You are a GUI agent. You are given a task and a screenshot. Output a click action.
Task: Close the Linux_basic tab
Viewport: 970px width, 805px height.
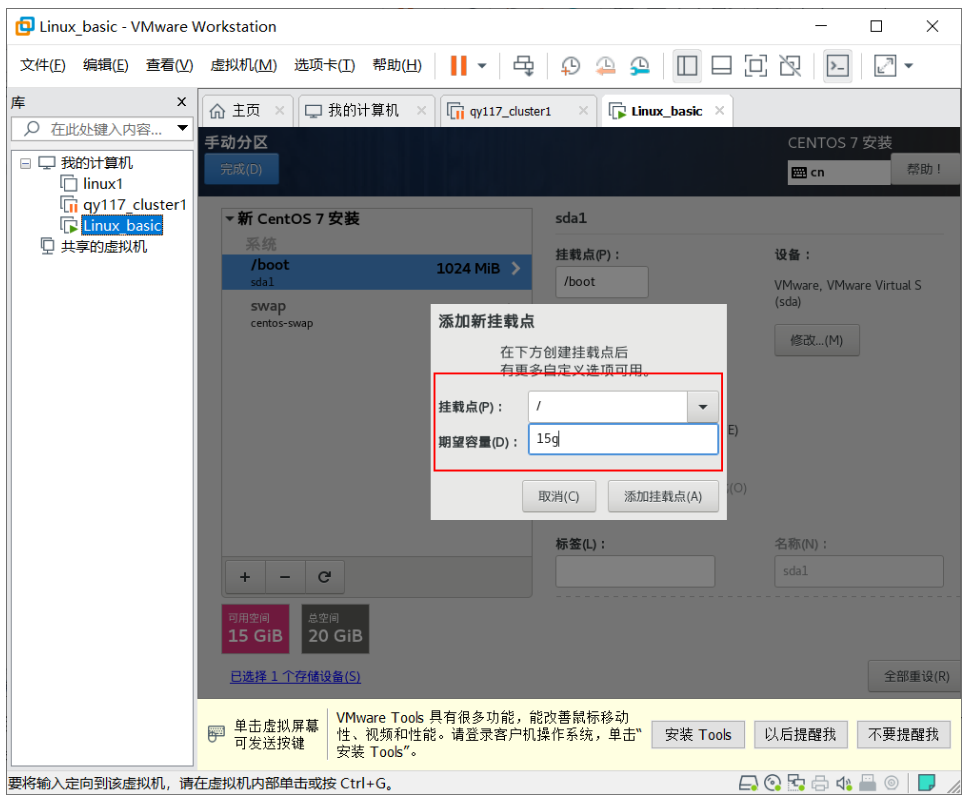coord(719,110)
